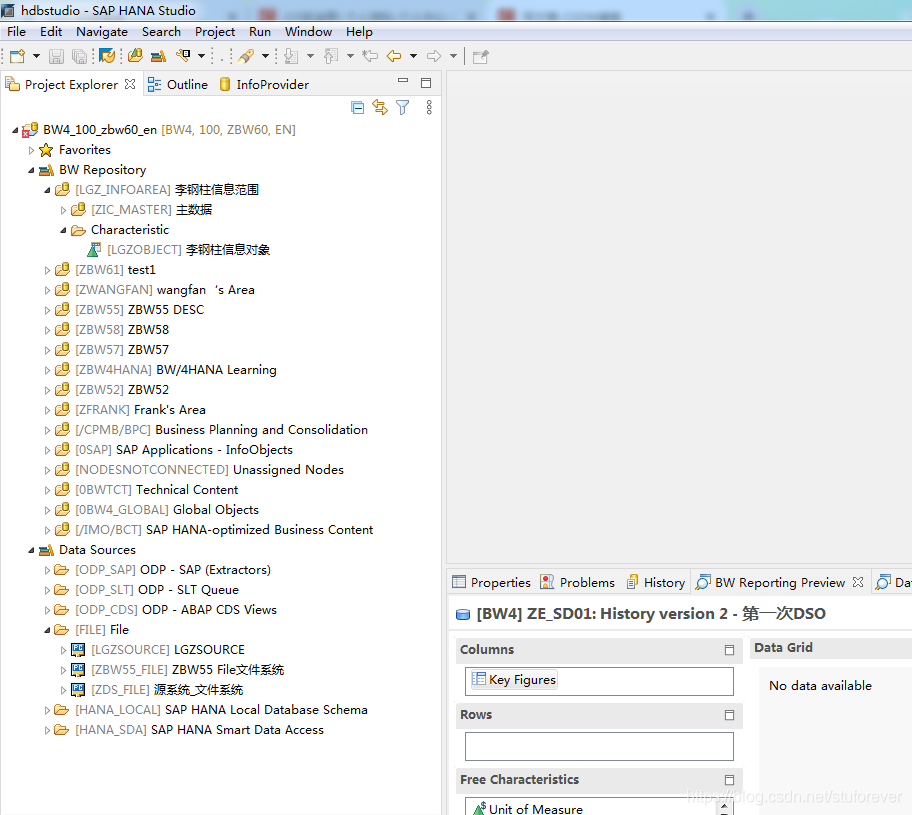
Task: Open the Next Annotation dropdown arrow
Action: 311,56
